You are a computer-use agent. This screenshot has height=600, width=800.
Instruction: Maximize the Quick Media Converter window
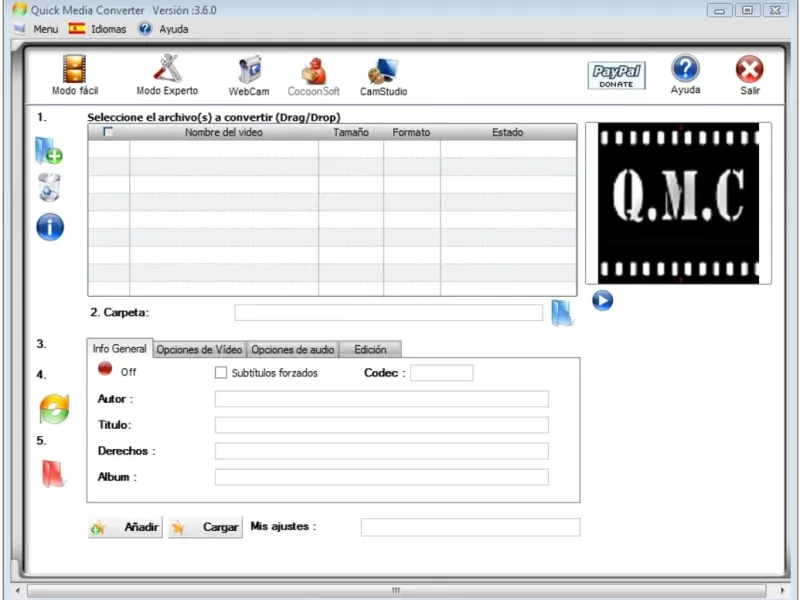click(x=747, y=10)
